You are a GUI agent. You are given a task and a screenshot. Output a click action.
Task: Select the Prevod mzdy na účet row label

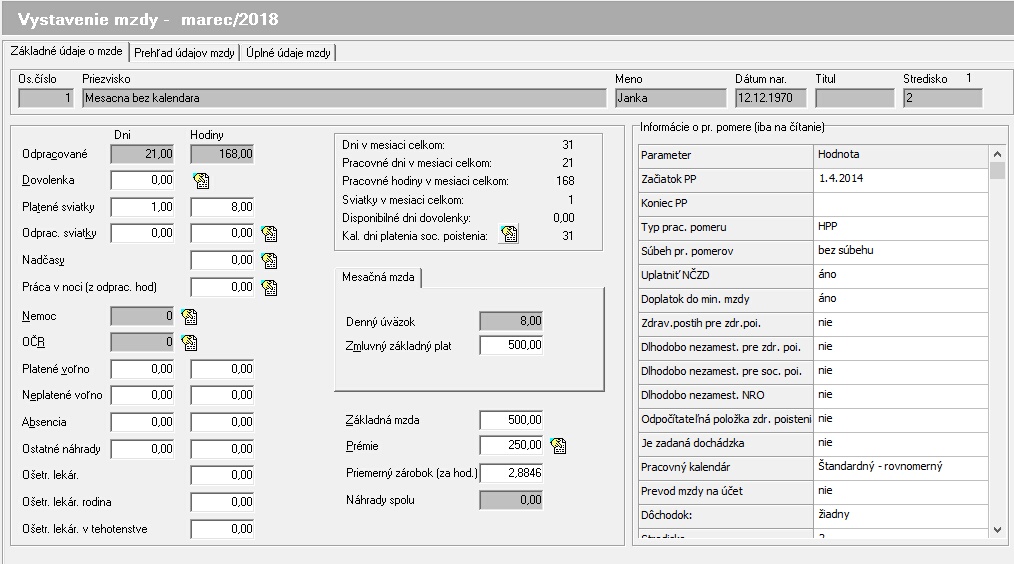726,491
